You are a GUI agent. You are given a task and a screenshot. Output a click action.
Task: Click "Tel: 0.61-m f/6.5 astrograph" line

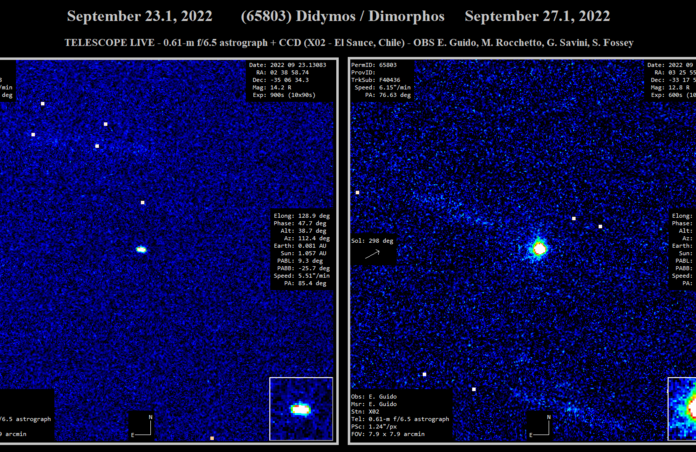point(400,419)
